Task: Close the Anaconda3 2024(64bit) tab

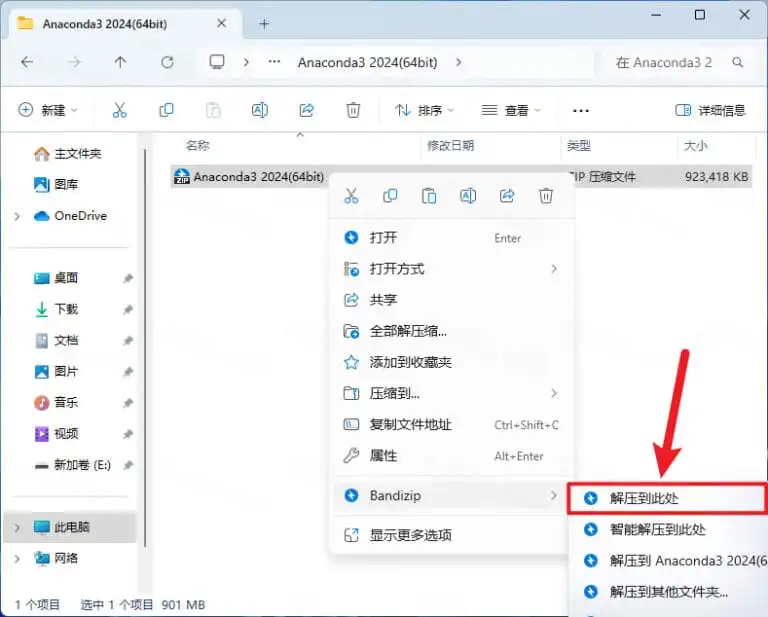Action: click(221, 24)
